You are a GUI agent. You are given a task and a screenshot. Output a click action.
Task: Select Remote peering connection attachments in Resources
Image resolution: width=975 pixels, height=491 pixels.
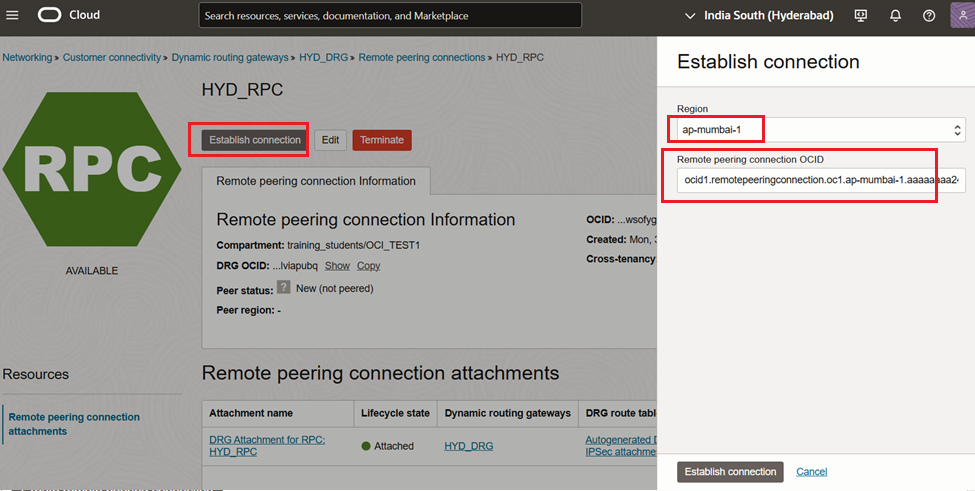74,424
